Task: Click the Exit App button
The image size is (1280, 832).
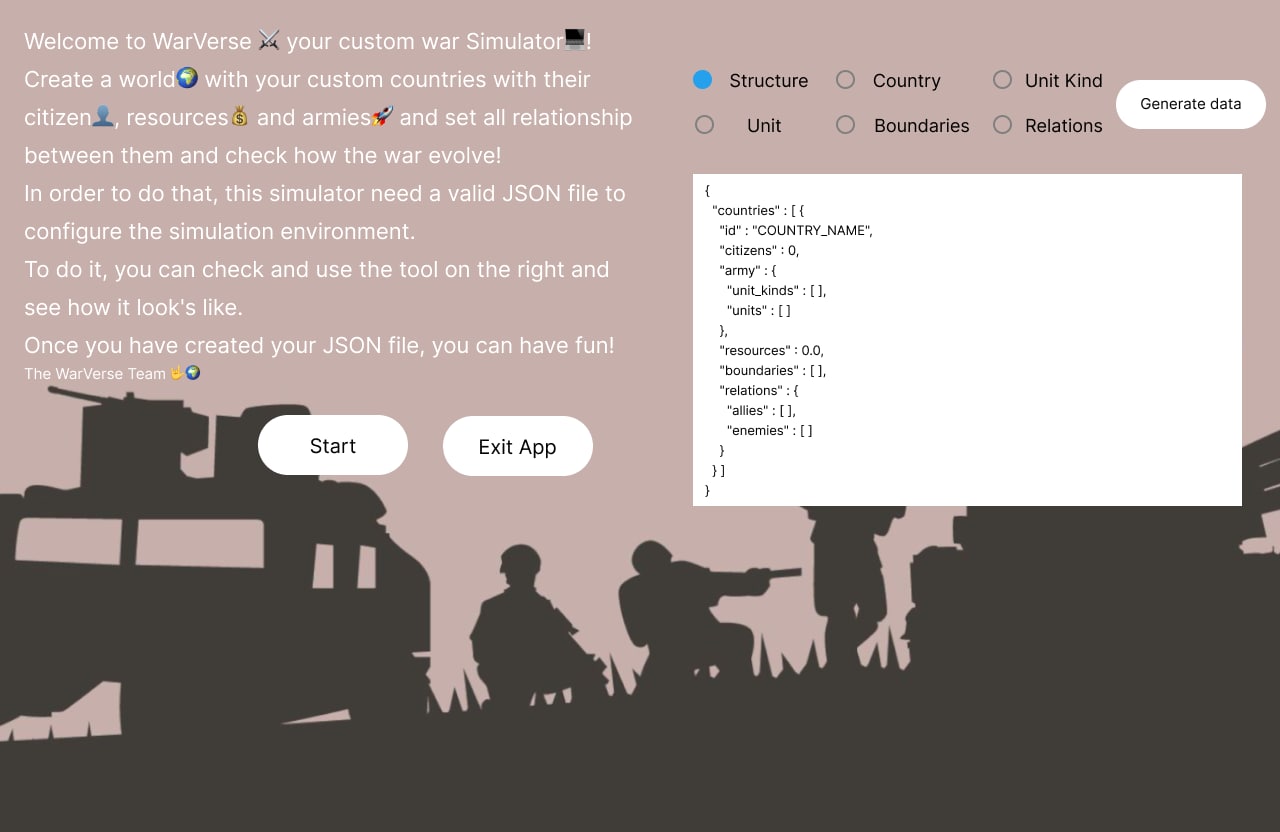Action: (518, 446)
